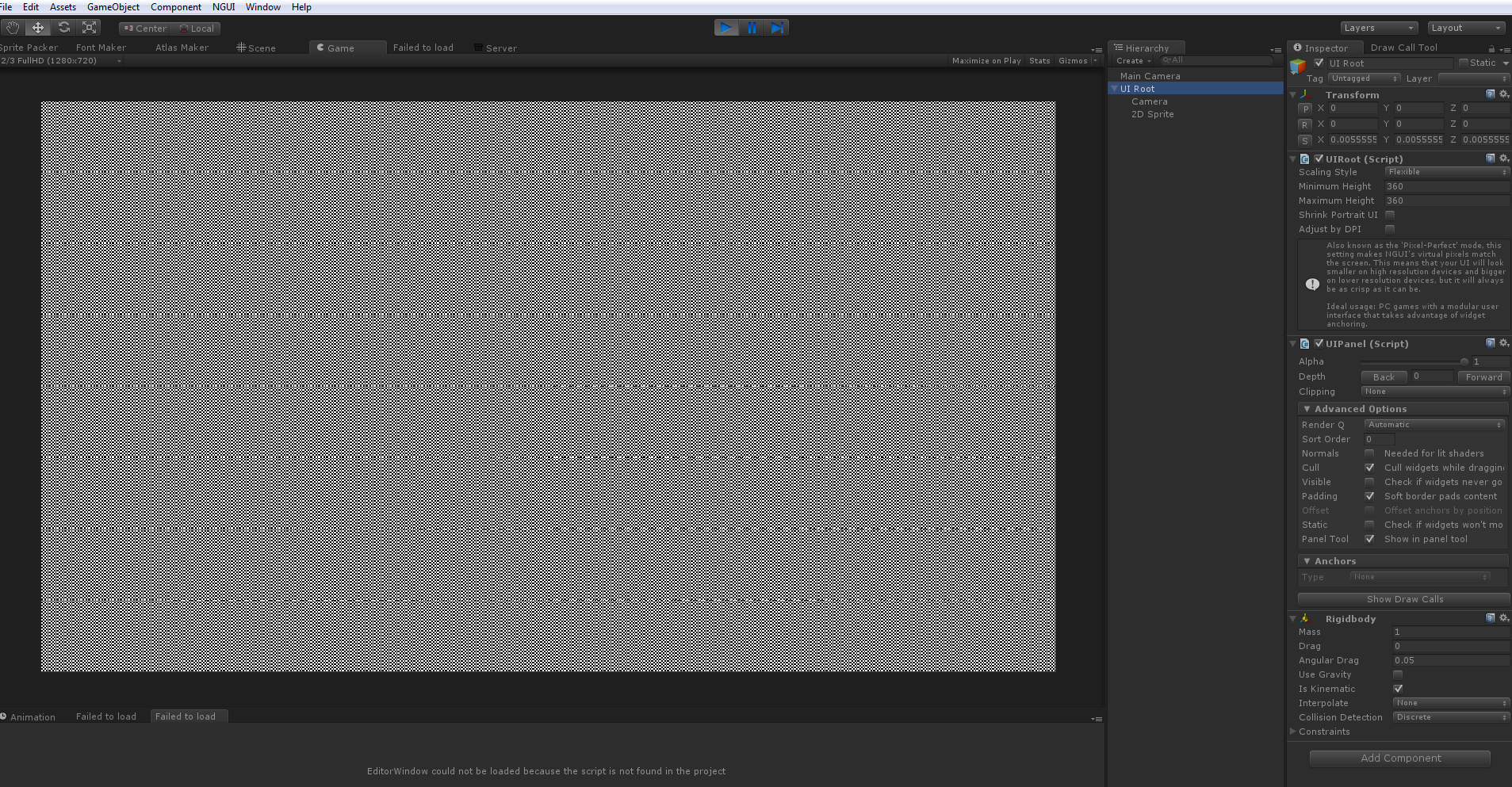Image resolution: width=1512 pixels, height=787 pixels.
Task: Click the Rigidbody component icon
Action: click(x=1304, y=618)
